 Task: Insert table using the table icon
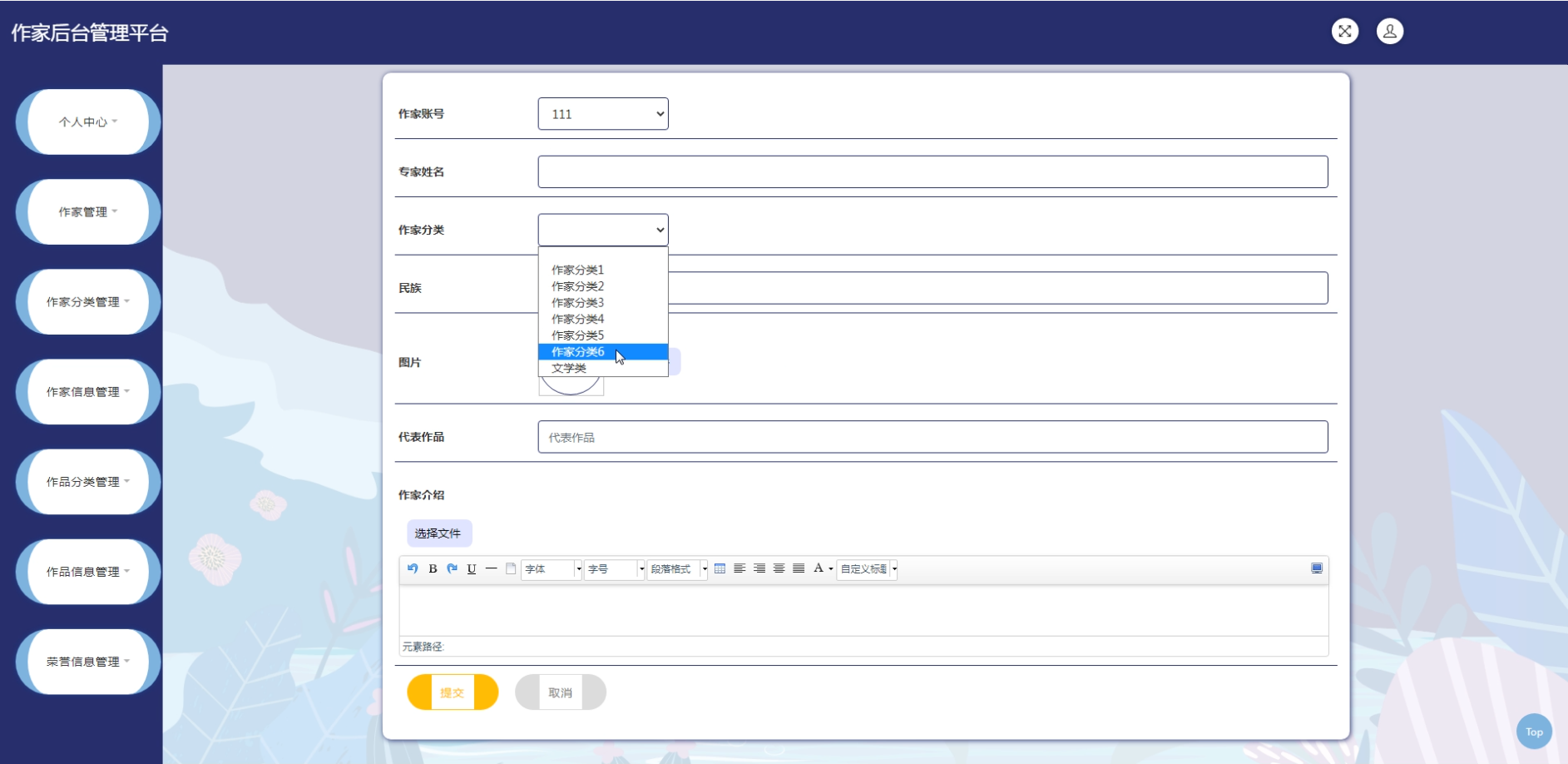click(720, 568)
